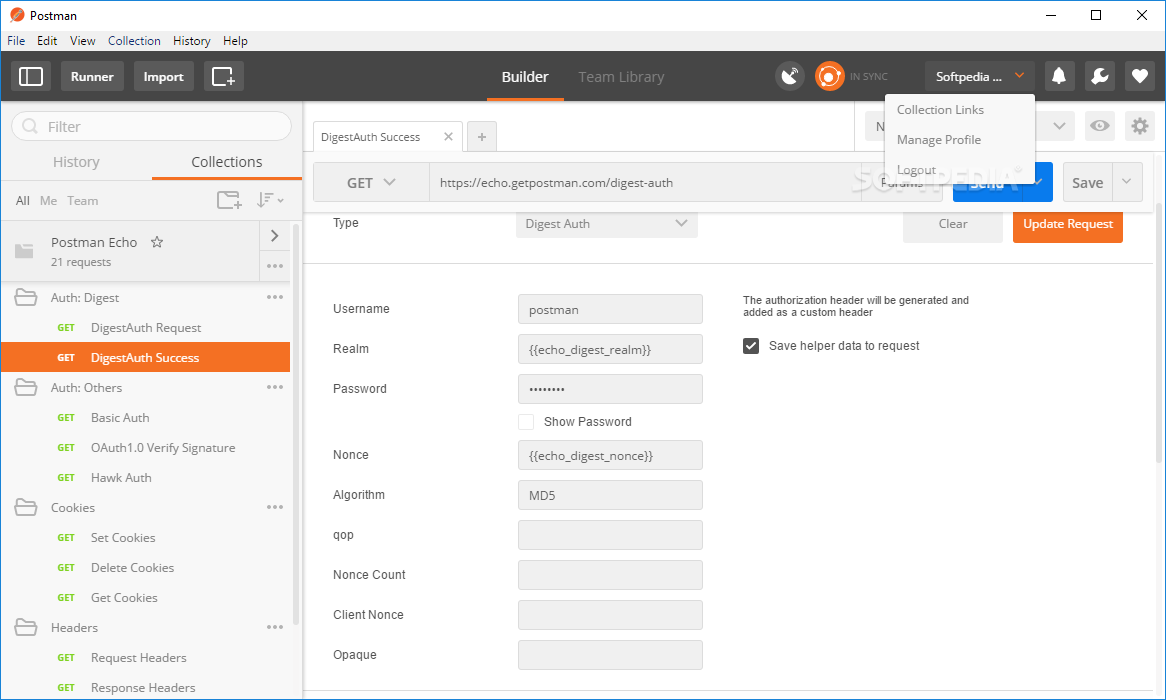Click the Save button
This screenshot has height=700, width=1166.
pos(1087,182)
